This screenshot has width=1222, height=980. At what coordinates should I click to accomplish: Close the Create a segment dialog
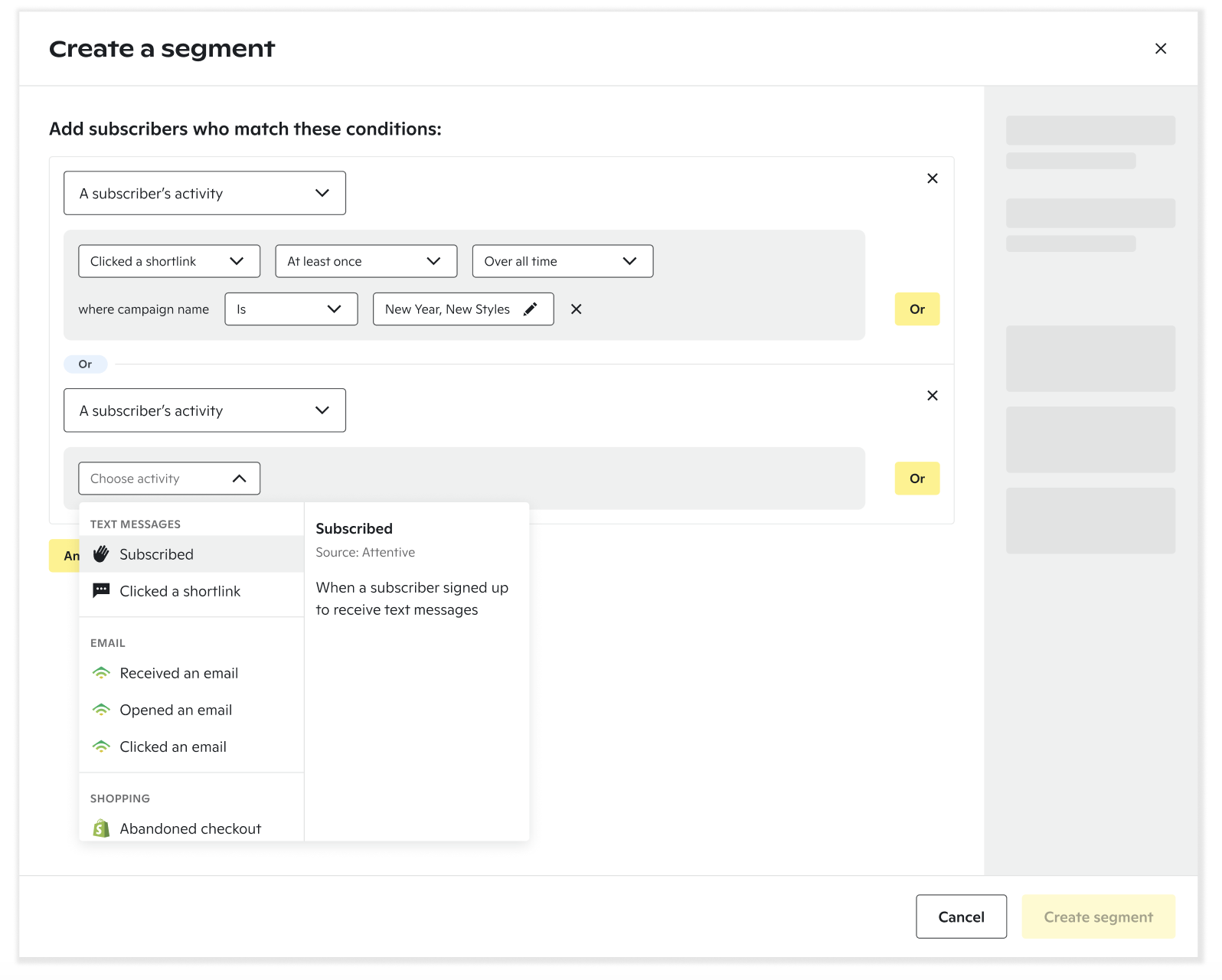(x=1160, y=49)
